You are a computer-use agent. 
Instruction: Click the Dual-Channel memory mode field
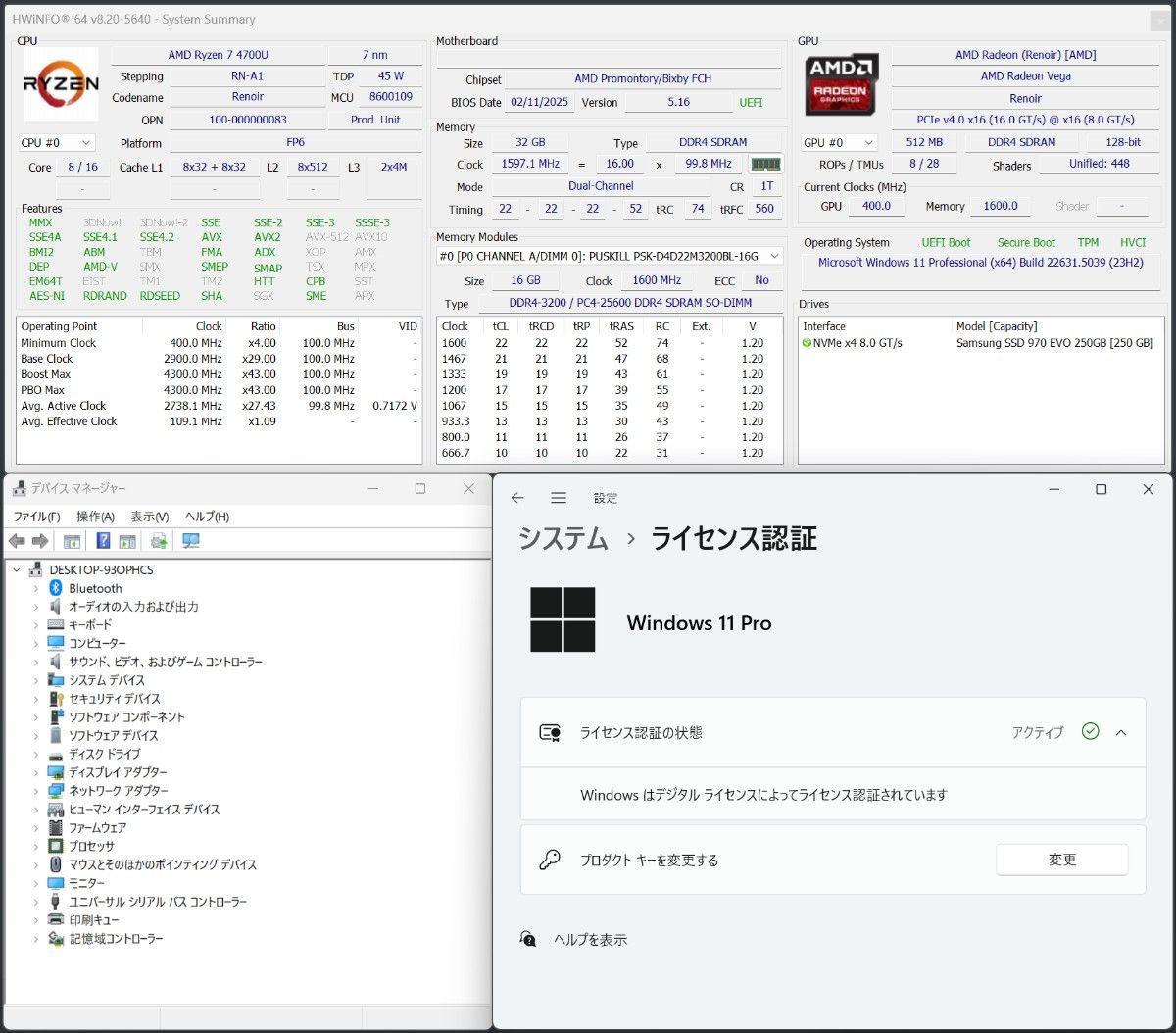click(601, 186)
